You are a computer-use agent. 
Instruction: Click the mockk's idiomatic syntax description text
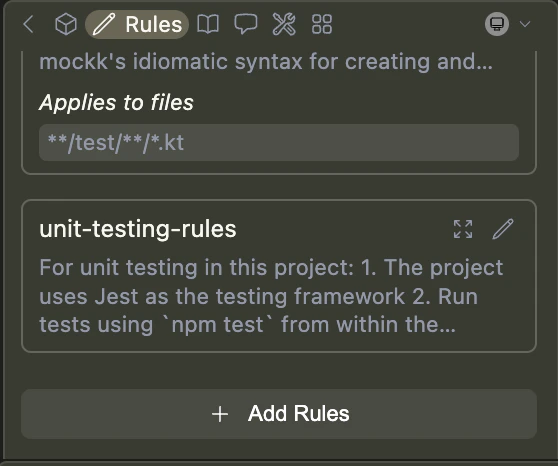(266, 62)
